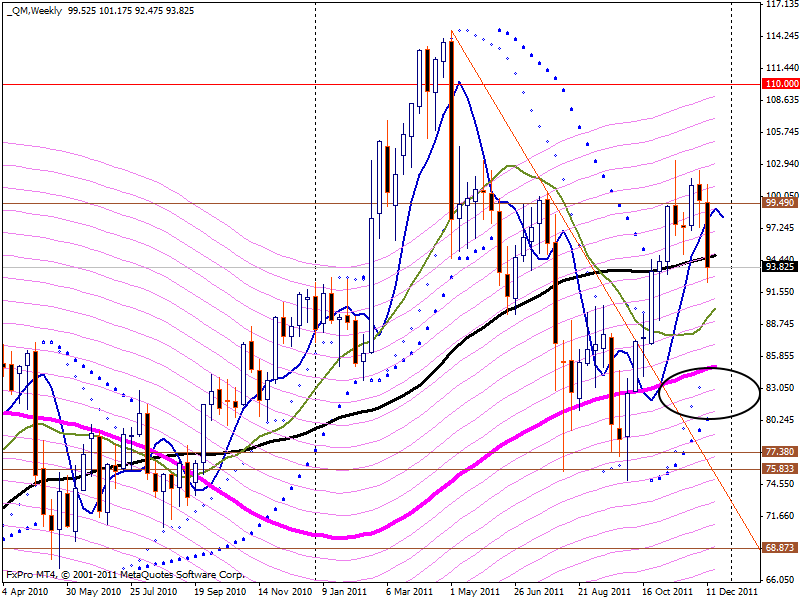Click the 108.635 price axis value
This screenshot has width=800, height=600.
pos(782,99)
